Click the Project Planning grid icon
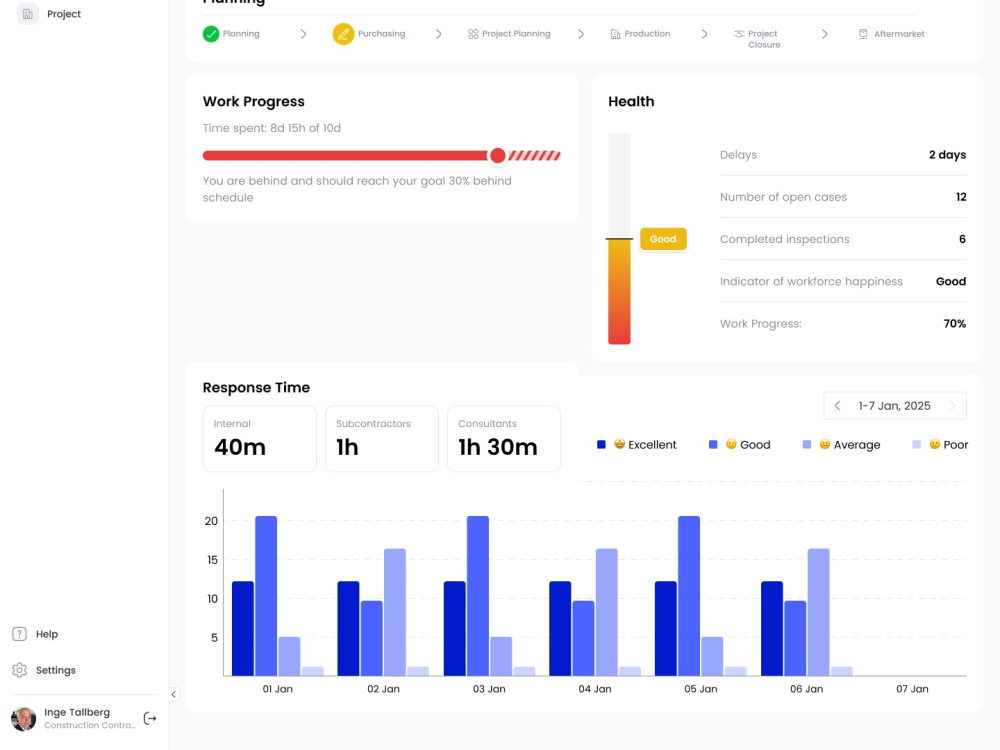Screen dimensions: 1000x750 click(x=473, y=34)
